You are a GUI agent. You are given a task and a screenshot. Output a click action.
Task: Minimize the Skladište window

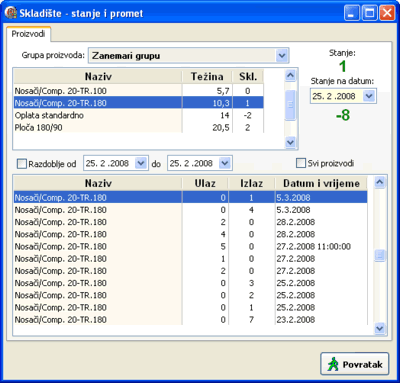point(352,13)
